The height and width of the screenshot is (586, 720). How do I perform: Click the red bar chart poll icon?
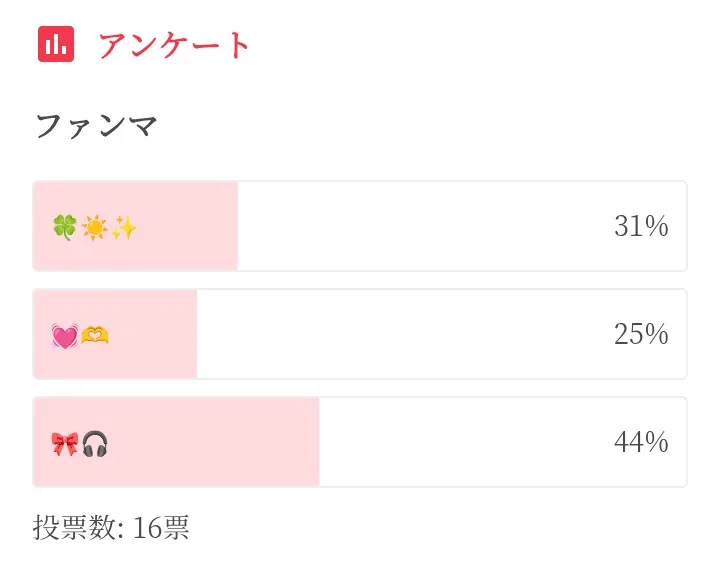point(56,44)
